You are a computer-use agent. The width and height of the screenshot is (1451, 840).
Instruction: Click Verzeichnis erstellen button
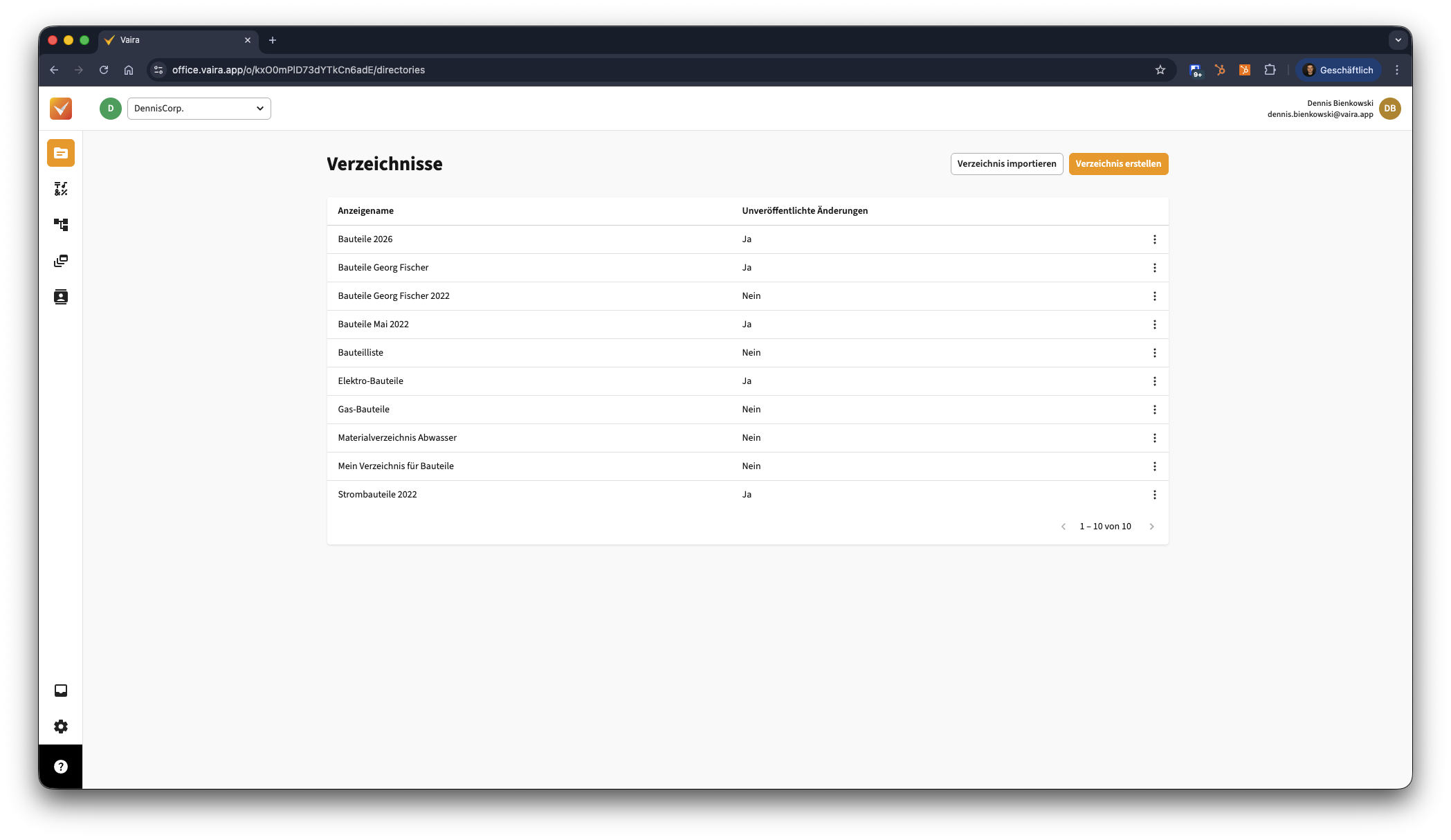pos(1118,164)
